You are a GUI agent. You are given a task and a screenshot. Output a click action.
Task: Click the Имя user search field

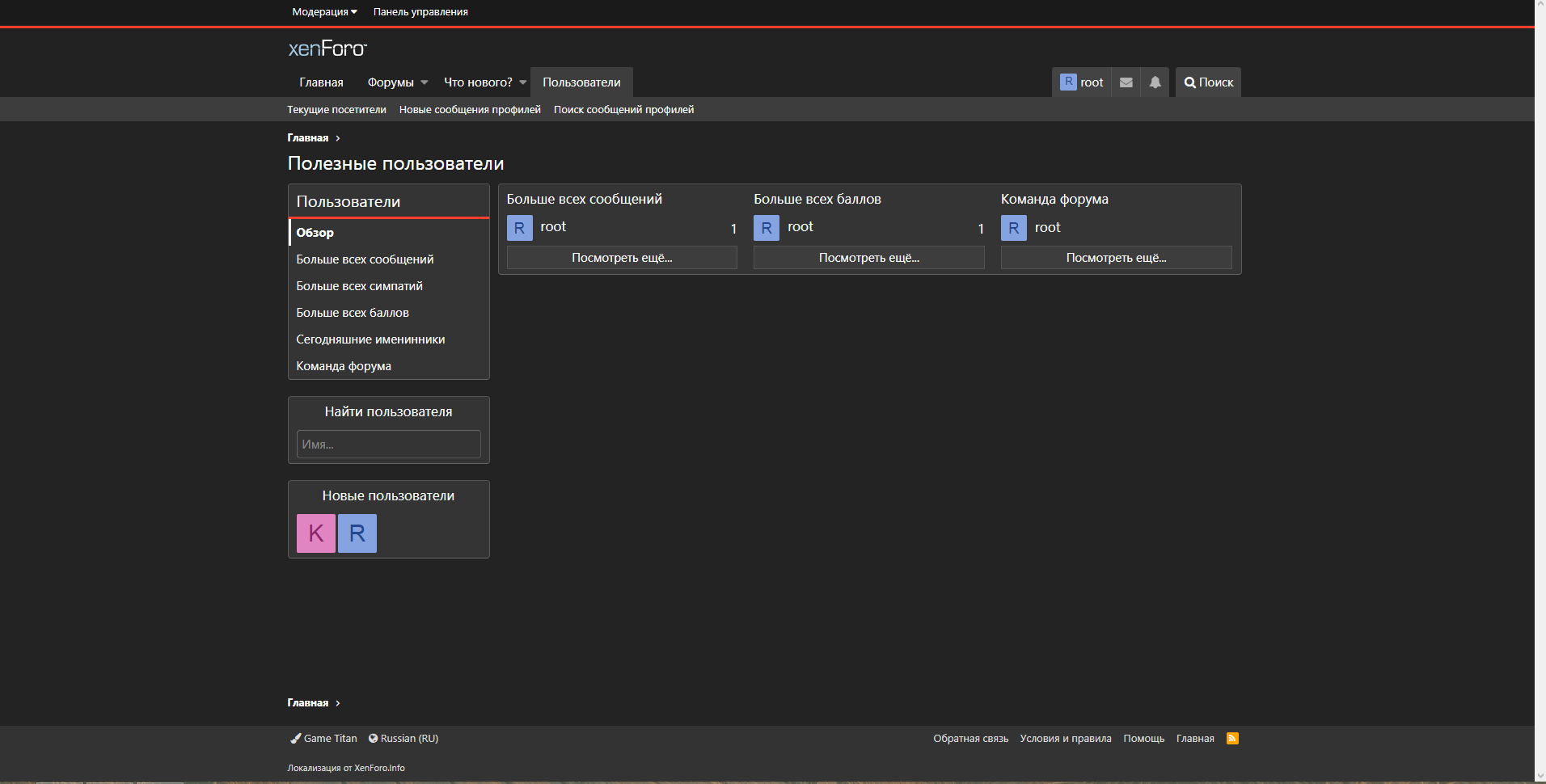click(x=388, y=445)
